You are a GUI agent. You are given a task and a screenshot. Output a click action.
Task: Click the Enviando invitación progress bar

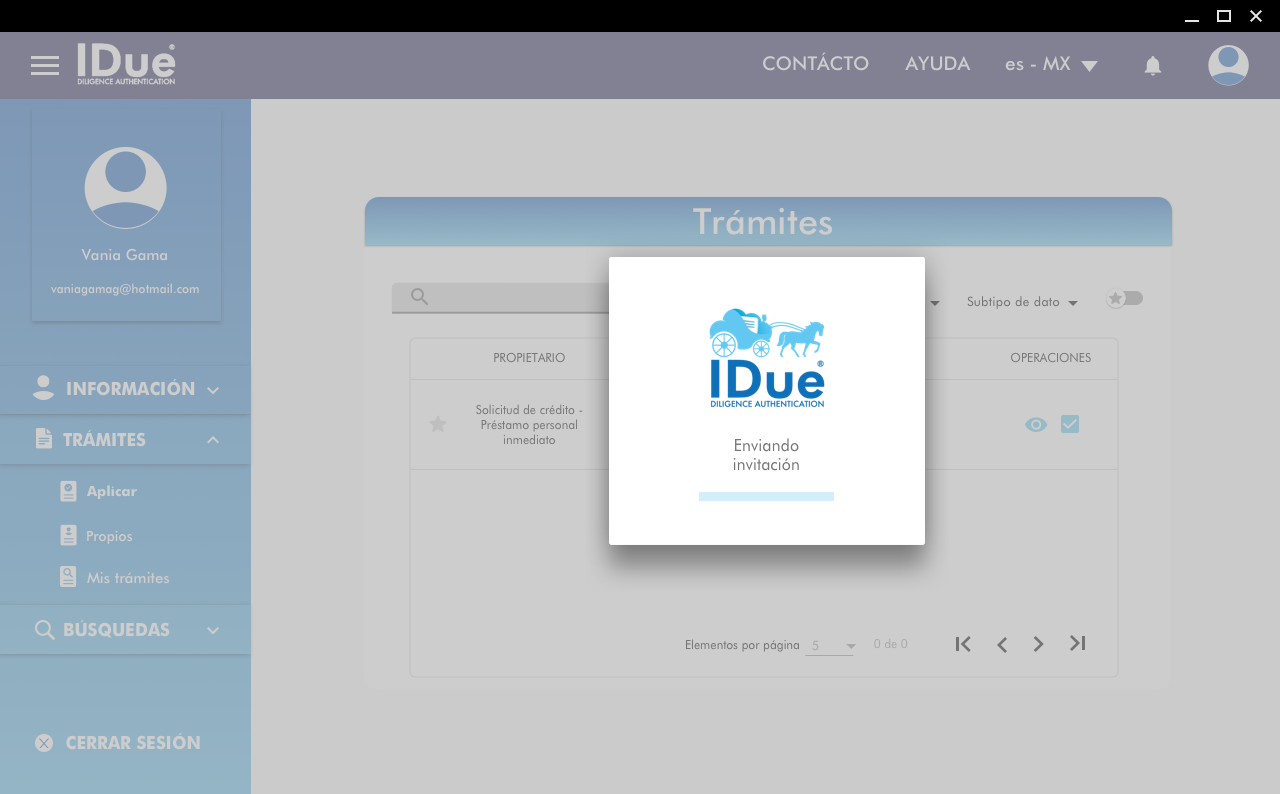(766, 496)
